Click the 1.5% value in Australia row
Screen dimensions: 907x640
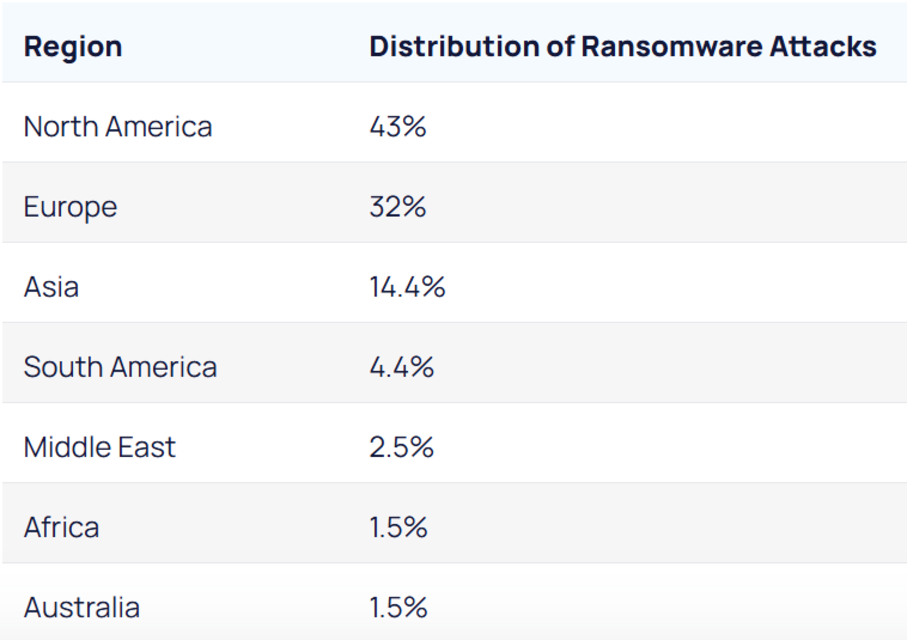click(x=398, y=607)
